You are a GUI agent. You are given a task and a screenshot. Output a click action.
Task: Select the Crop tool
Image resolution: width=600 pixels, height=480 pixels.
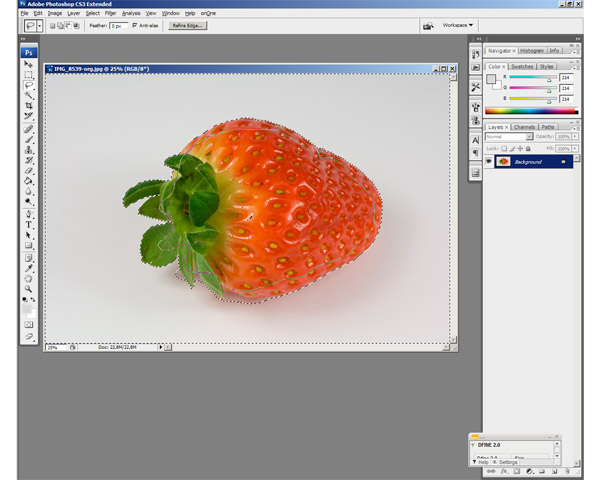(29, 106)
